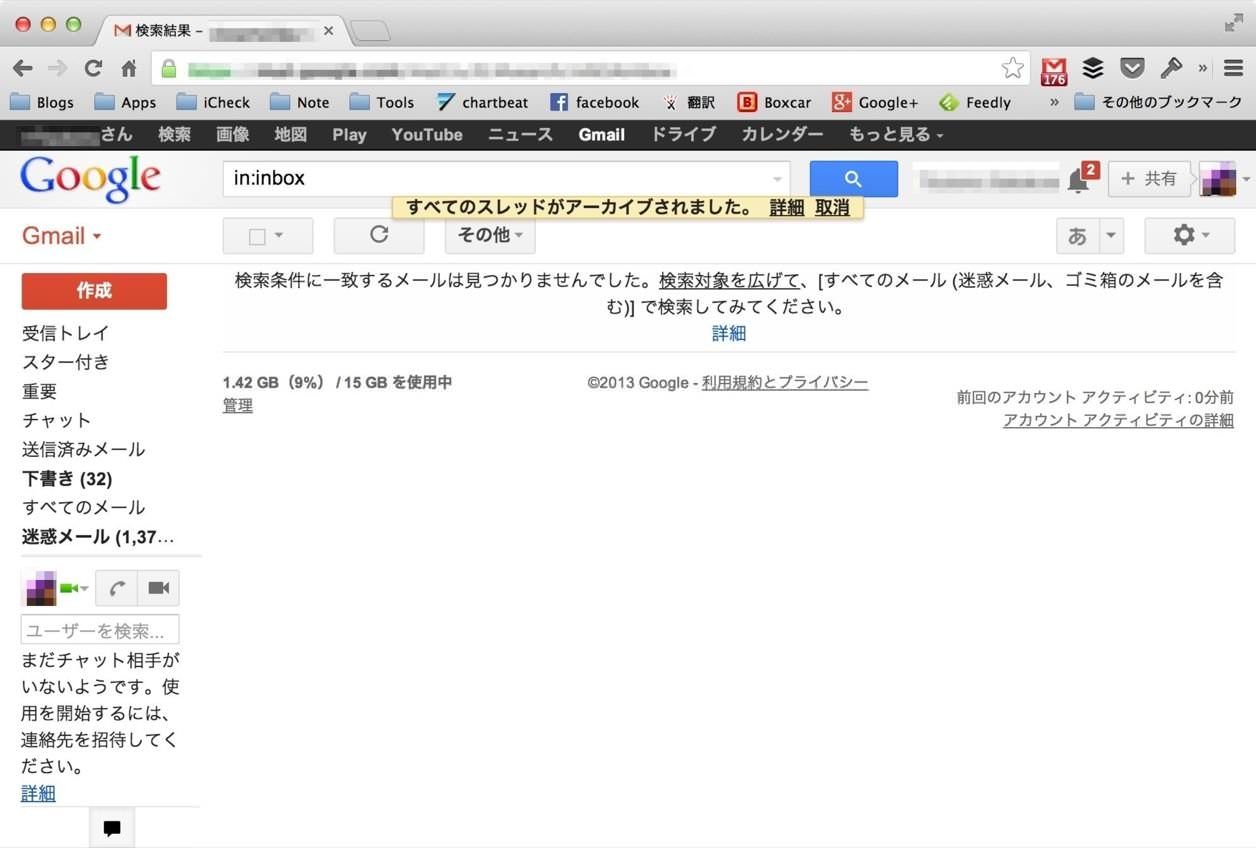Viewport: 1256px width, 848px height.
Task: Open the Feedly bookmark
Action: [975, 102]
